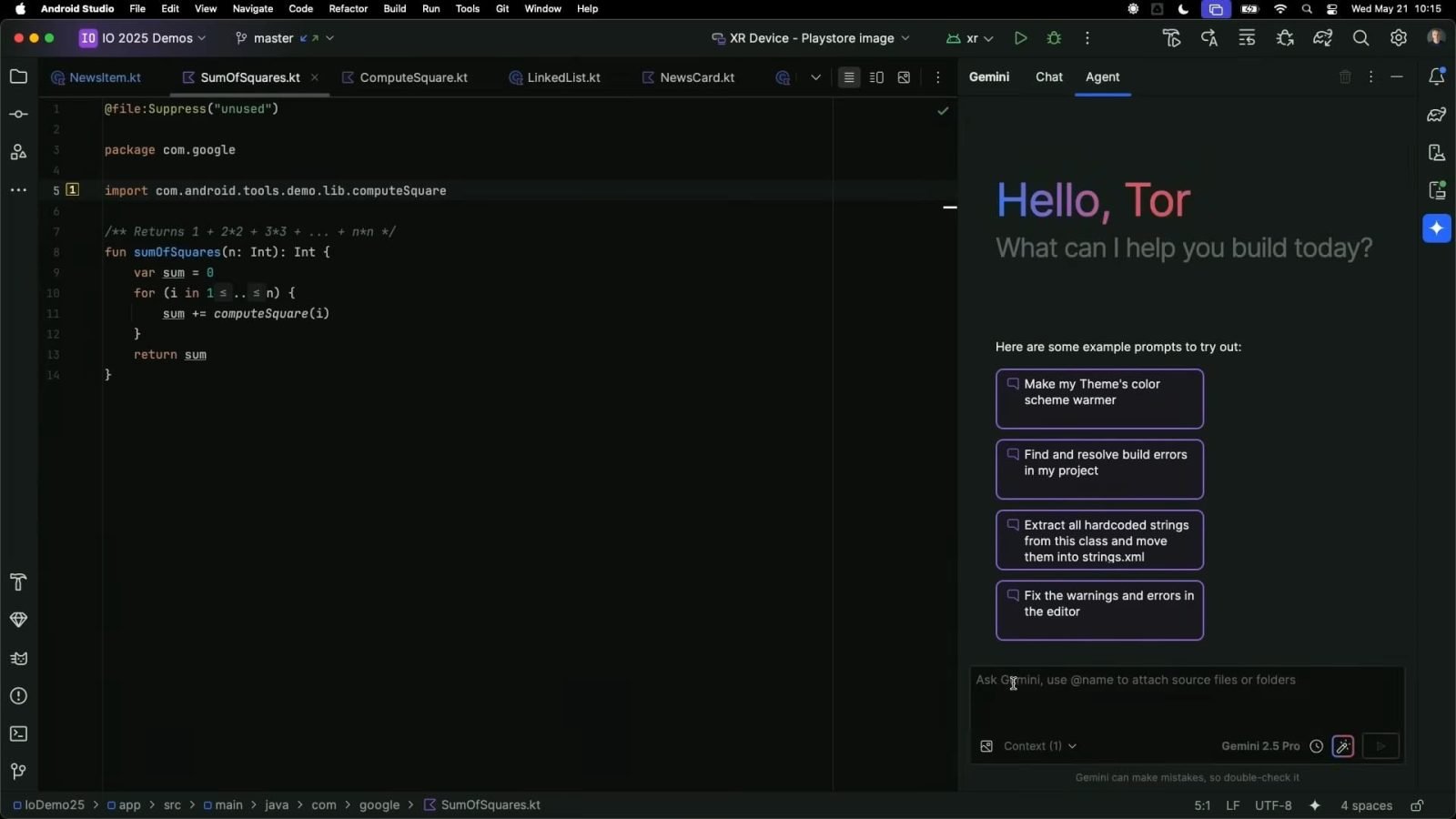Viewport: 1456px width, 819px height.
Task: Open the Terminal tool window icon
Action: (x=18, y=733)
